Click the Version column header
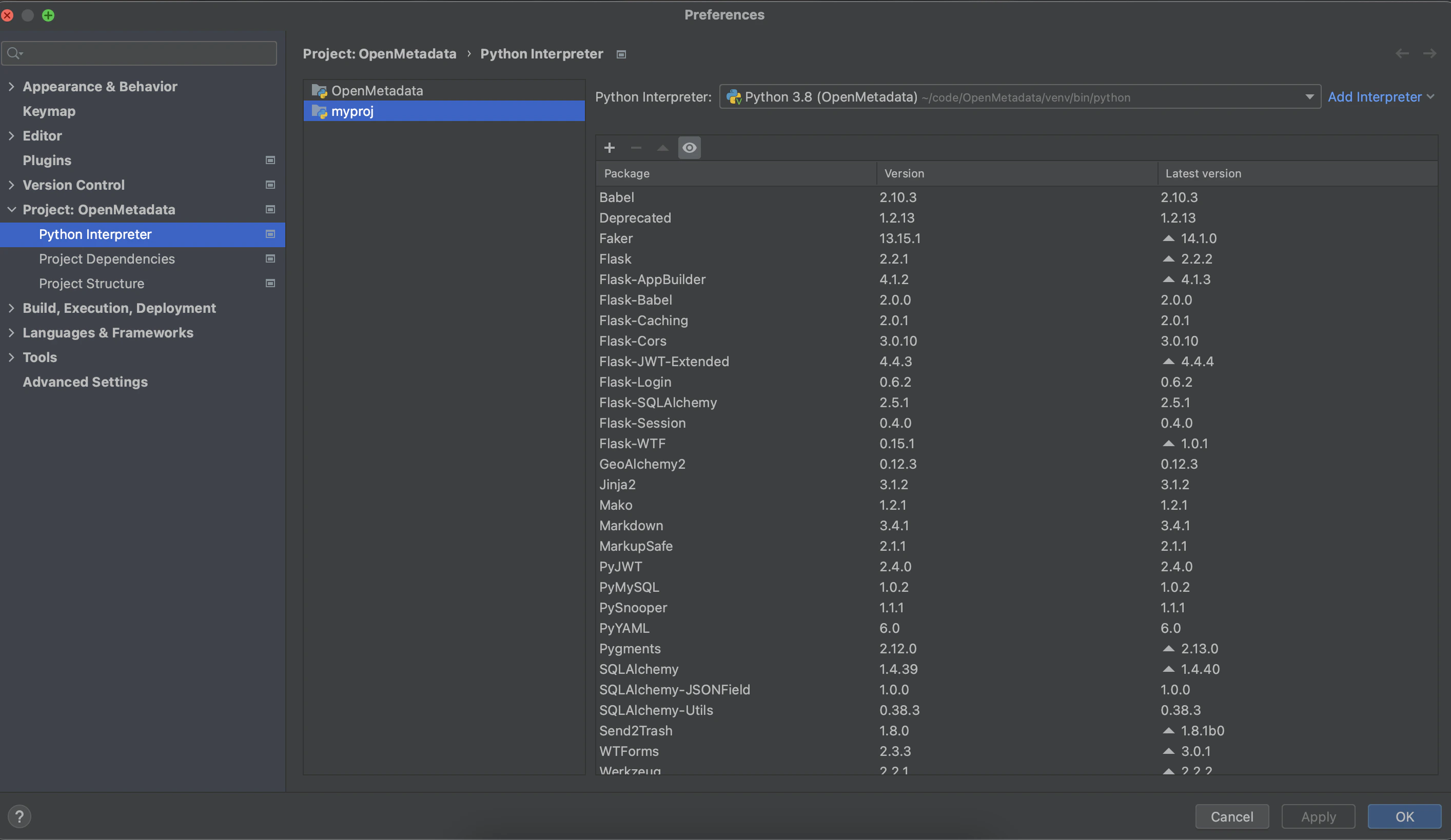Viewport: 1451px width, 840px height. pyautogui.click(x=1017, y=173)
